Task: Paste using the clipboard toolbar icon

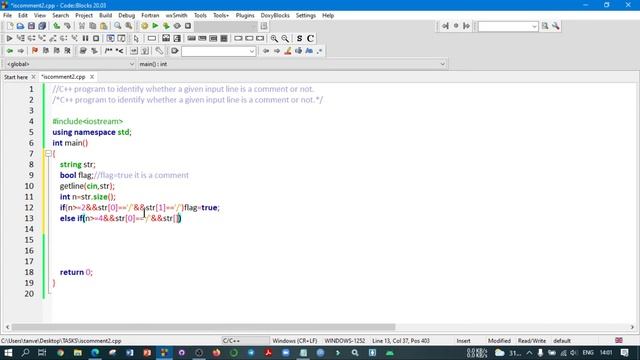Action: coord(104,26)
